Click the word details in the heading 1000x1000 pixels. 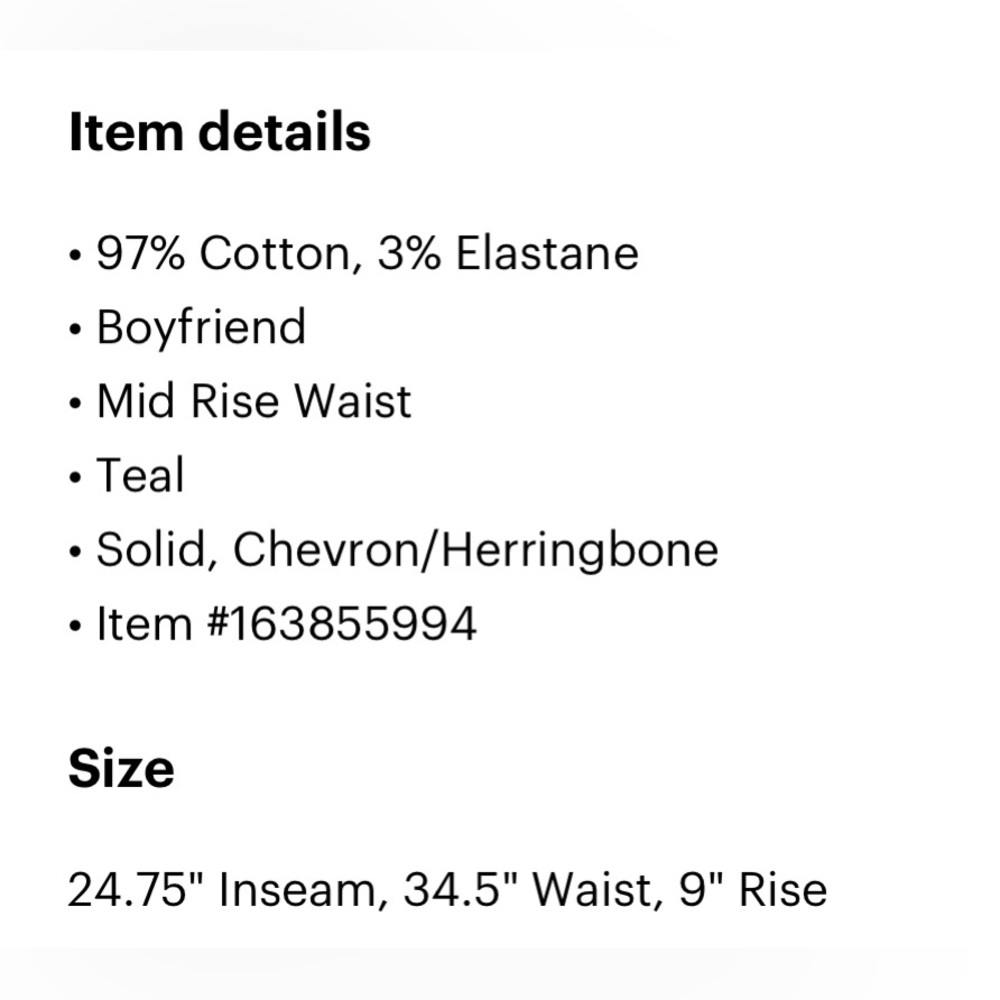285,132
